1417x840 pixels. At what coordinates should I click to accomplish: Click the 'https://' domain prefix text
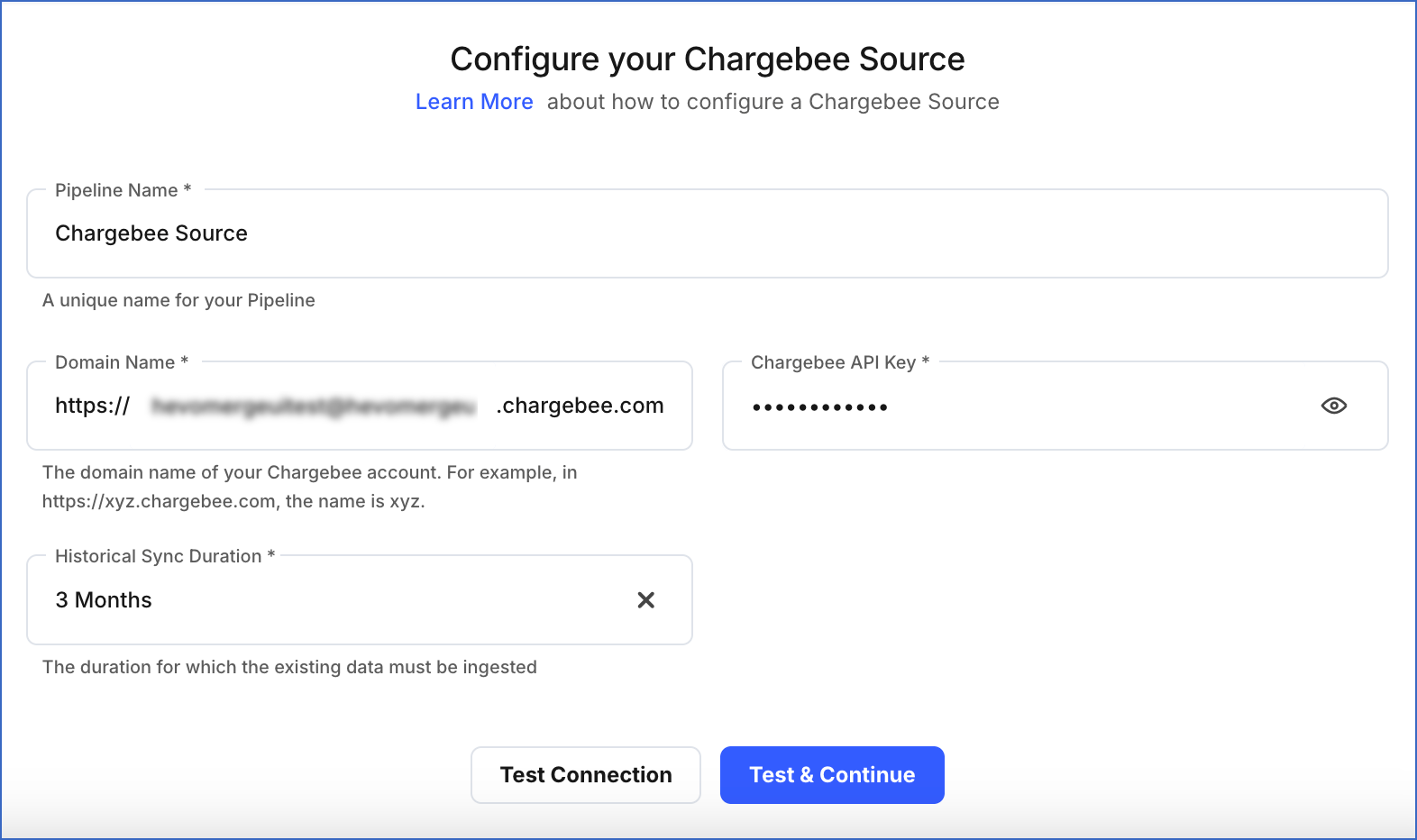93,406
